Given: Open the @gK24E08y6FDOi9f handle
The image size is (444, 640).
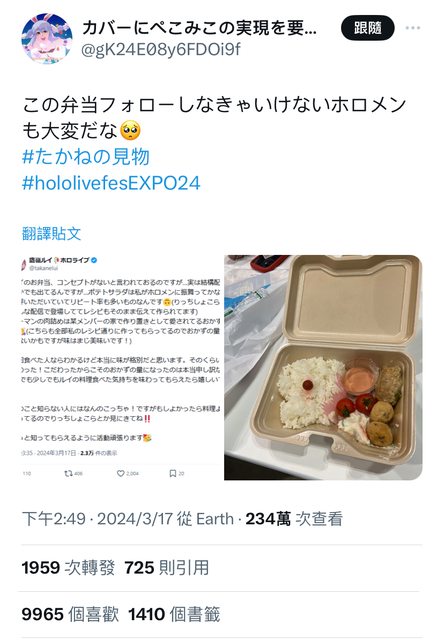Looking at the screenshot, I should click(160, 50).
